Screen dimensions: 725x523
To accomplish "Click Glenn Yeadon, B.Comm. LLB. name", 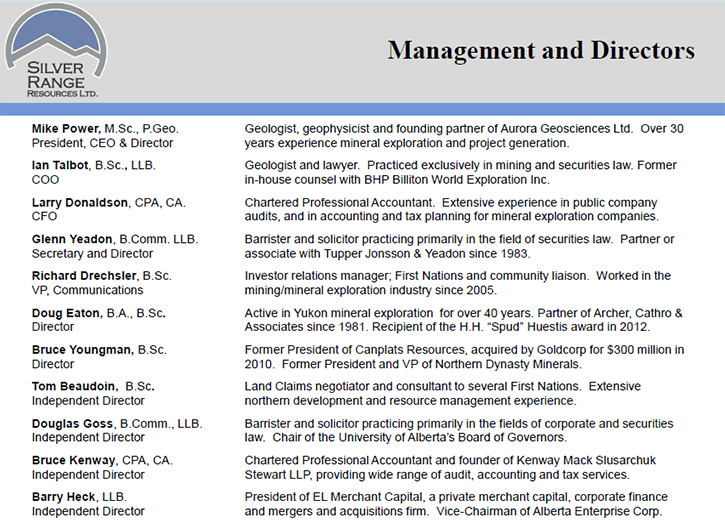I will click(x=115, y=239).
